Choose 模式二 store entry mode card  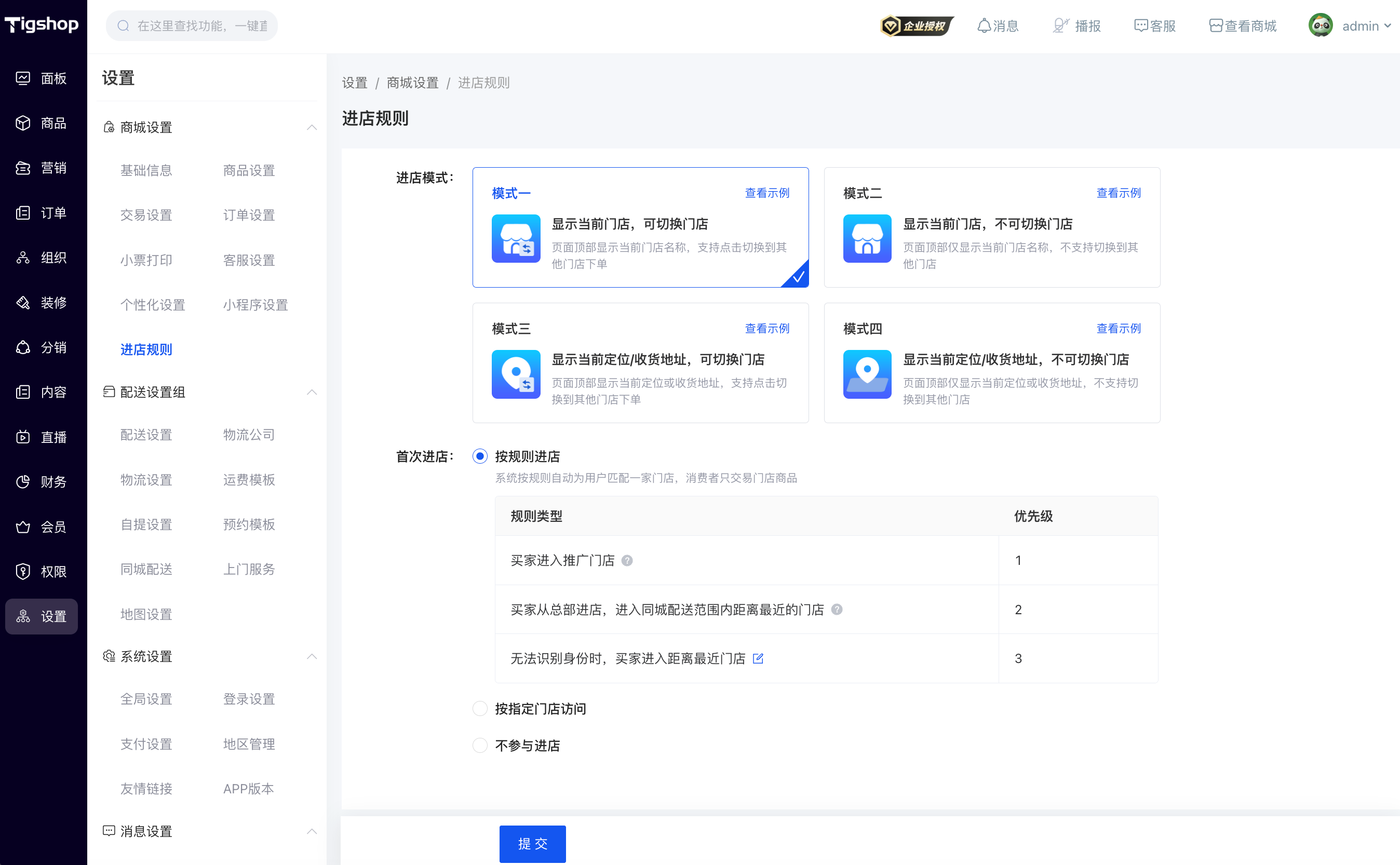pos(991,227)
